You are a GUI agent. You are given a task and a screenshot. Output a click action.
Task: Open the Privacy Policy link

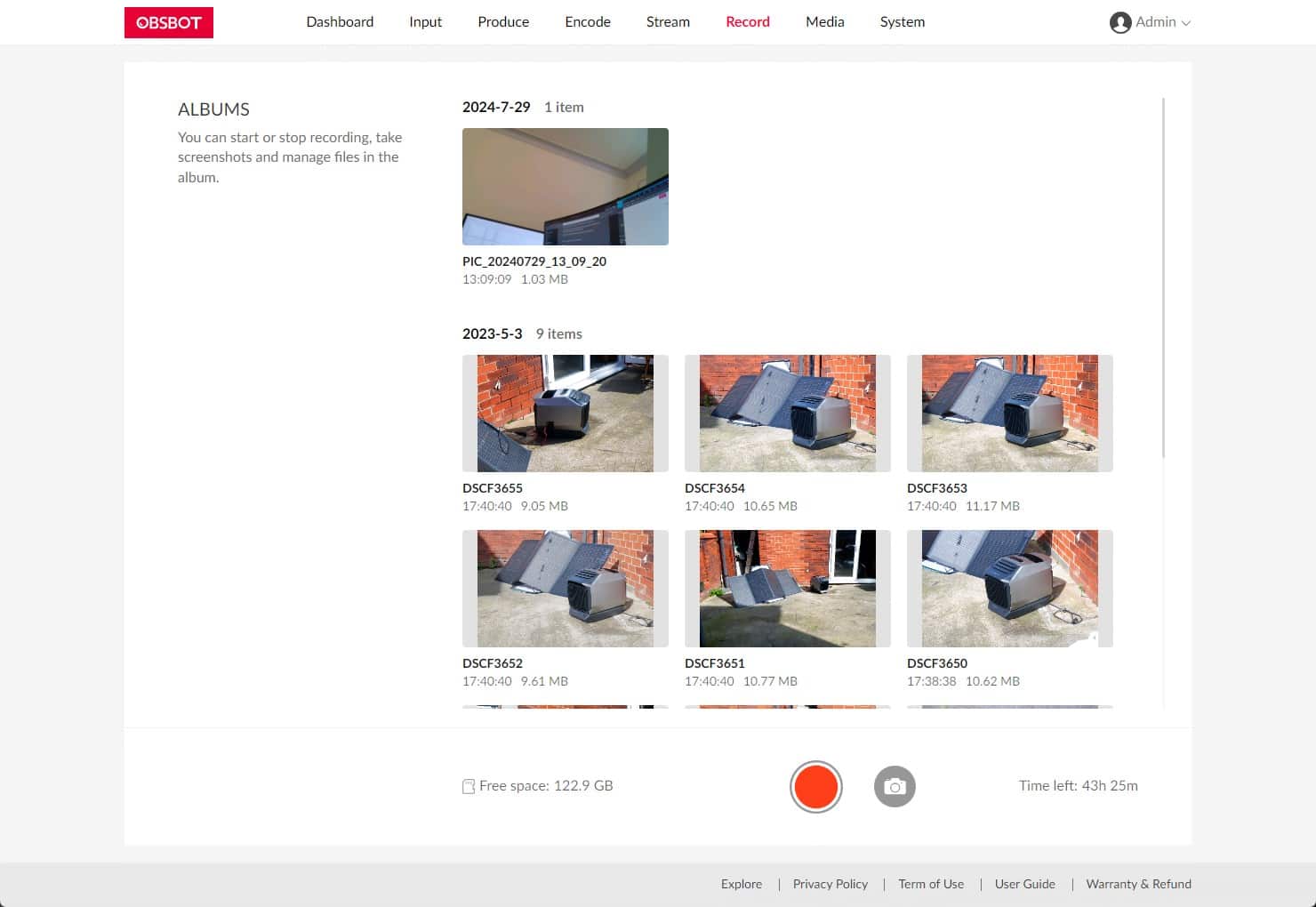pyautogui.click(x=830, y=884)
